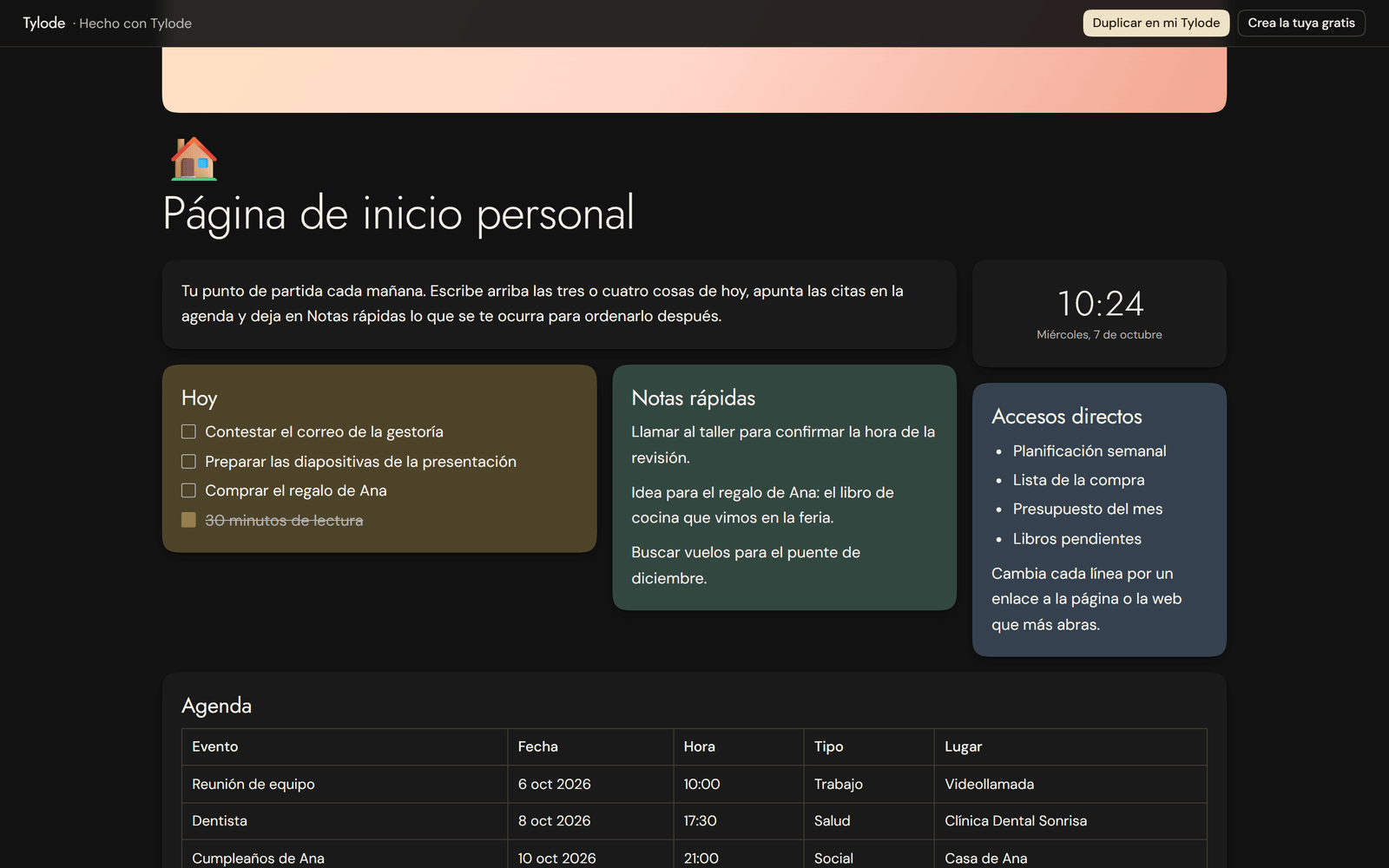Screen dimensions: 1389x868
Task: Click 'Libros pendientes' list item
Action: coord(1076,538)
